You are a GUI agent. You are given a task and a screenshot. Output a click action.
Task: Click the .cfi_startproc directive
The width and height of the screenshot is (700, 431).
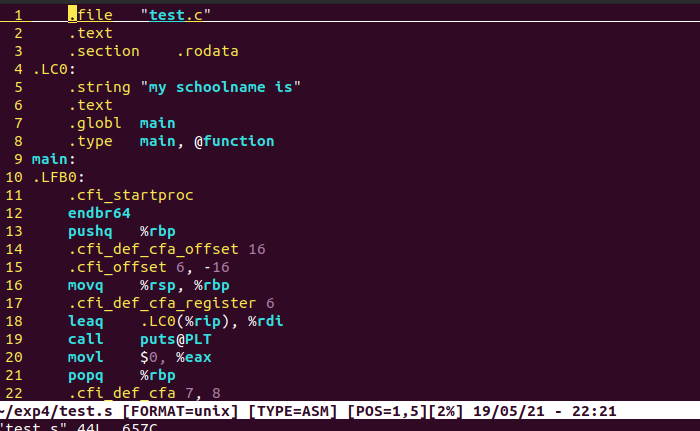click(130, 195)
